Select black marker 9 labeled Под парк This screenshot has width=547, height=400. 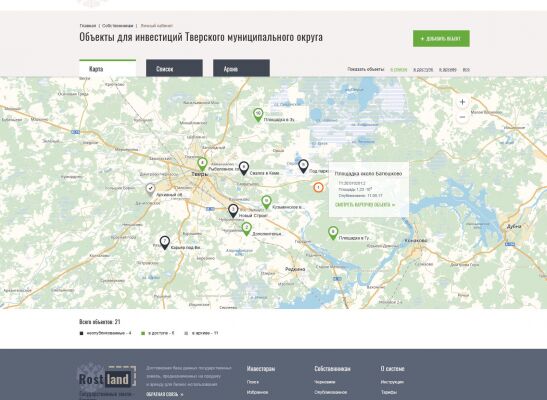[x=304, y=166]
